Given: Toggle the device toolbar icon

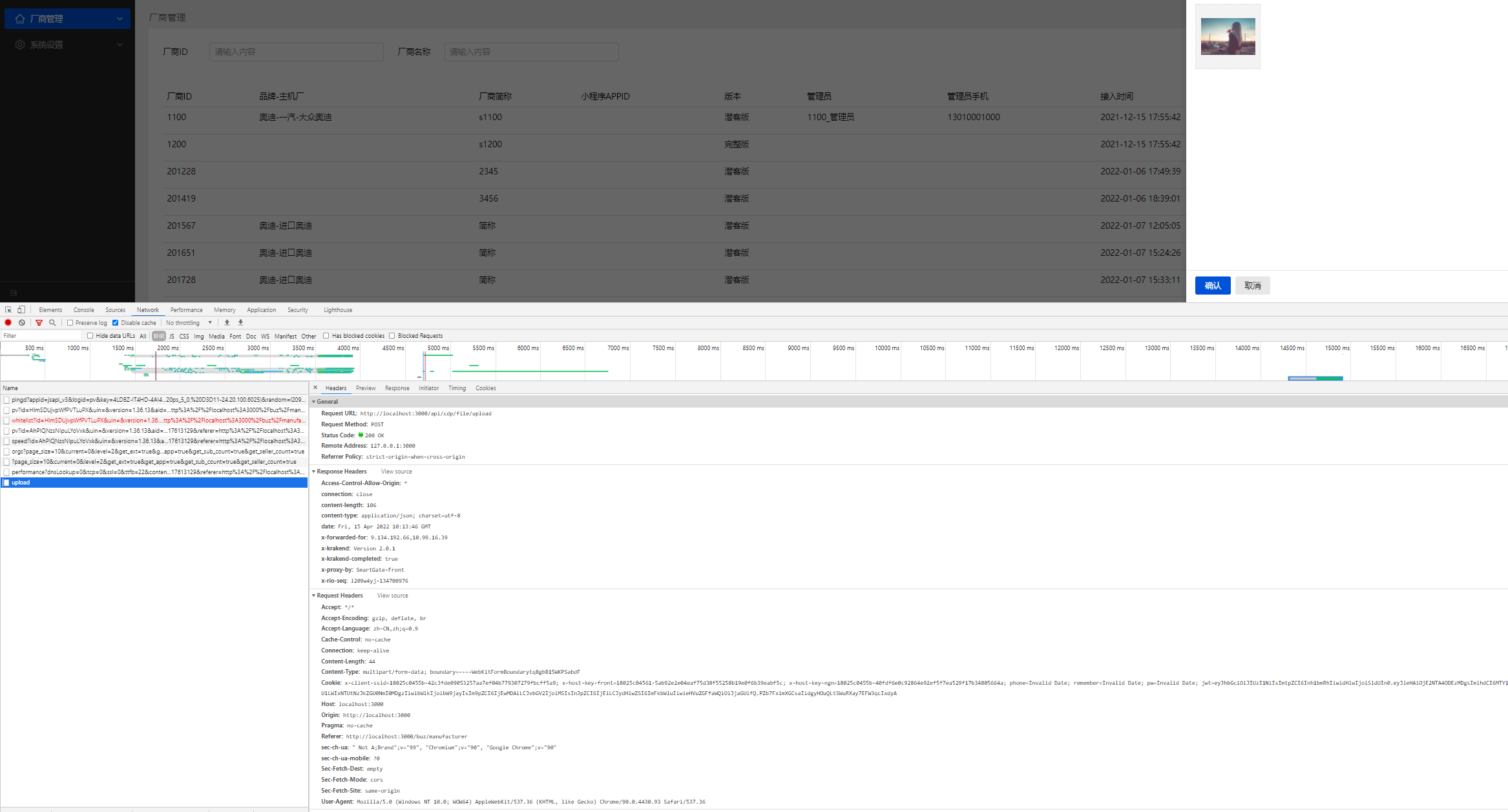Looking at the screenshot, I should 21,310.
